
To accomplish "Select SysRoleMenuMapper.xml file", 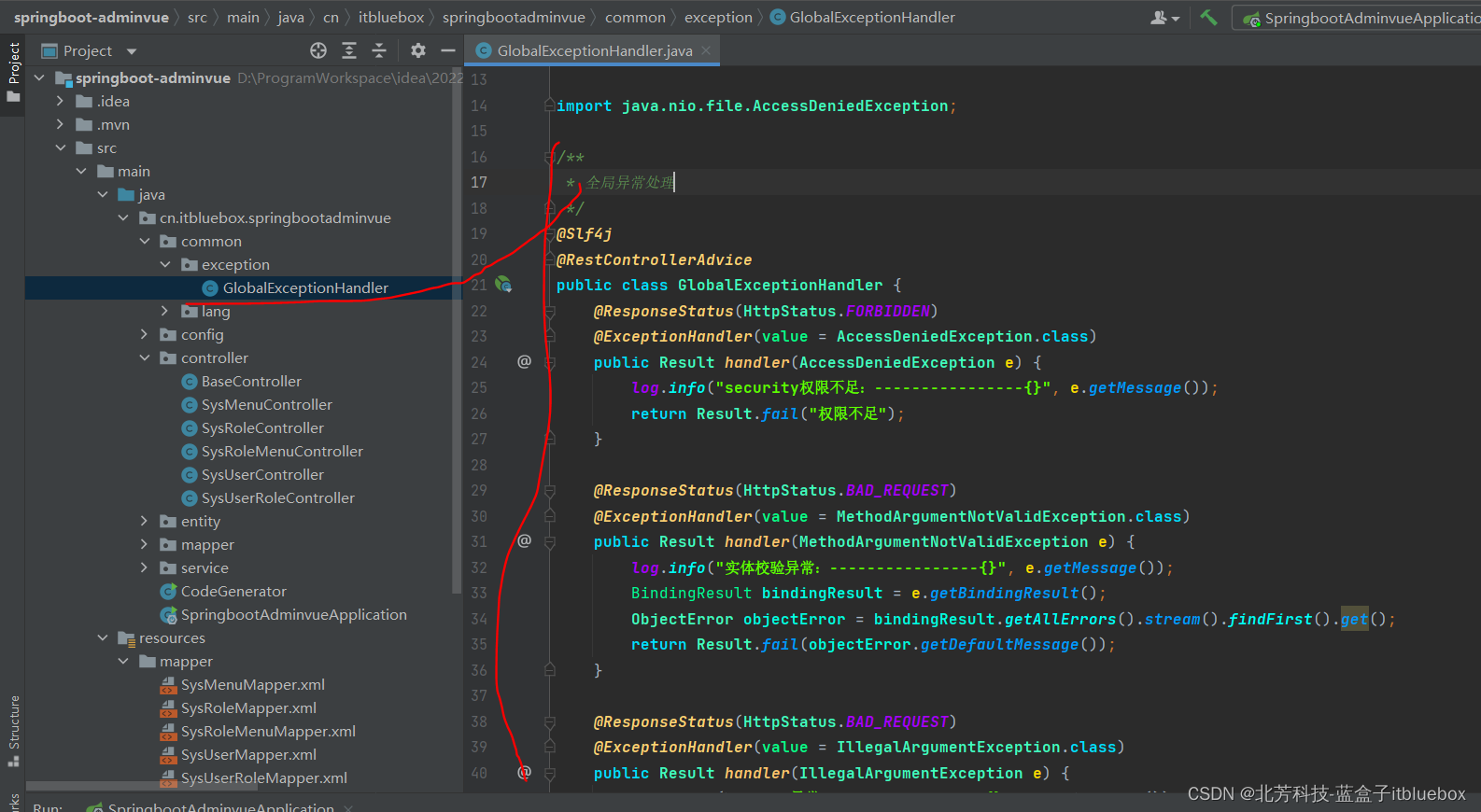I will (x=268, y=731).
